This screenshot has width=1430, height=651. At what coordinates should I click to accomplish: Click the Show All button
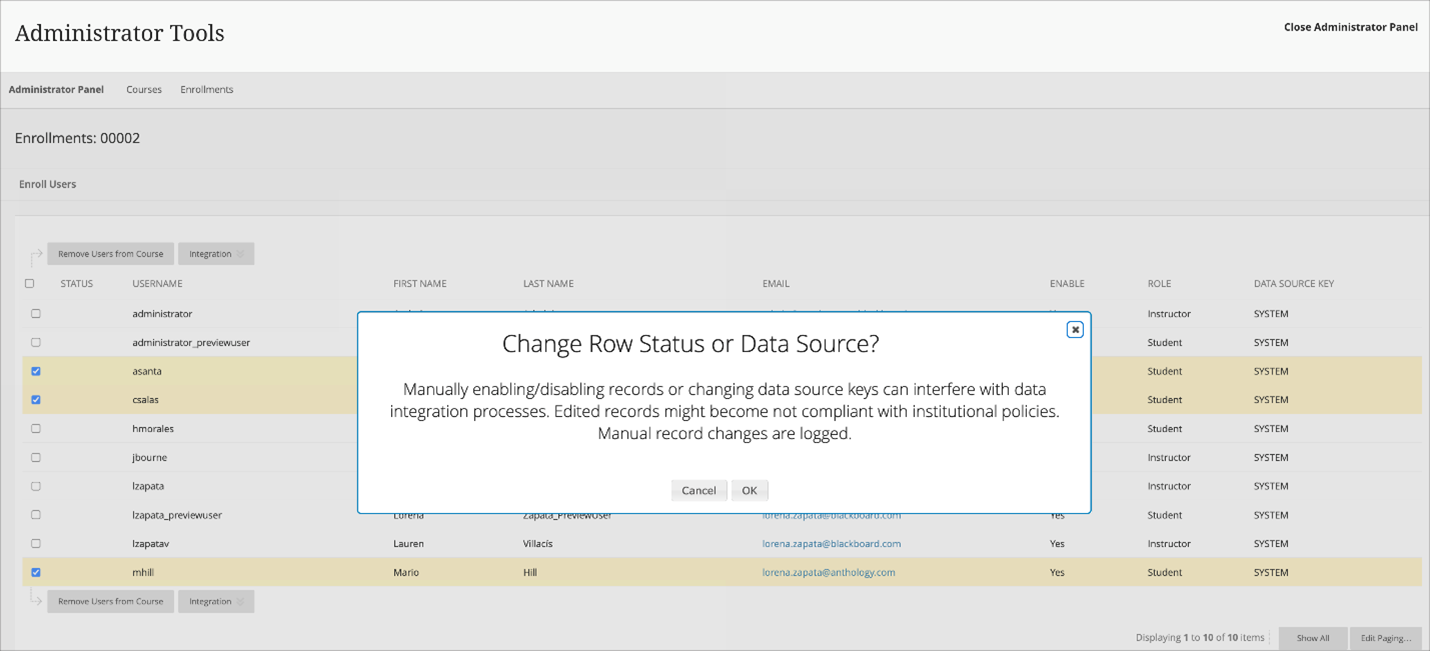1312,638
